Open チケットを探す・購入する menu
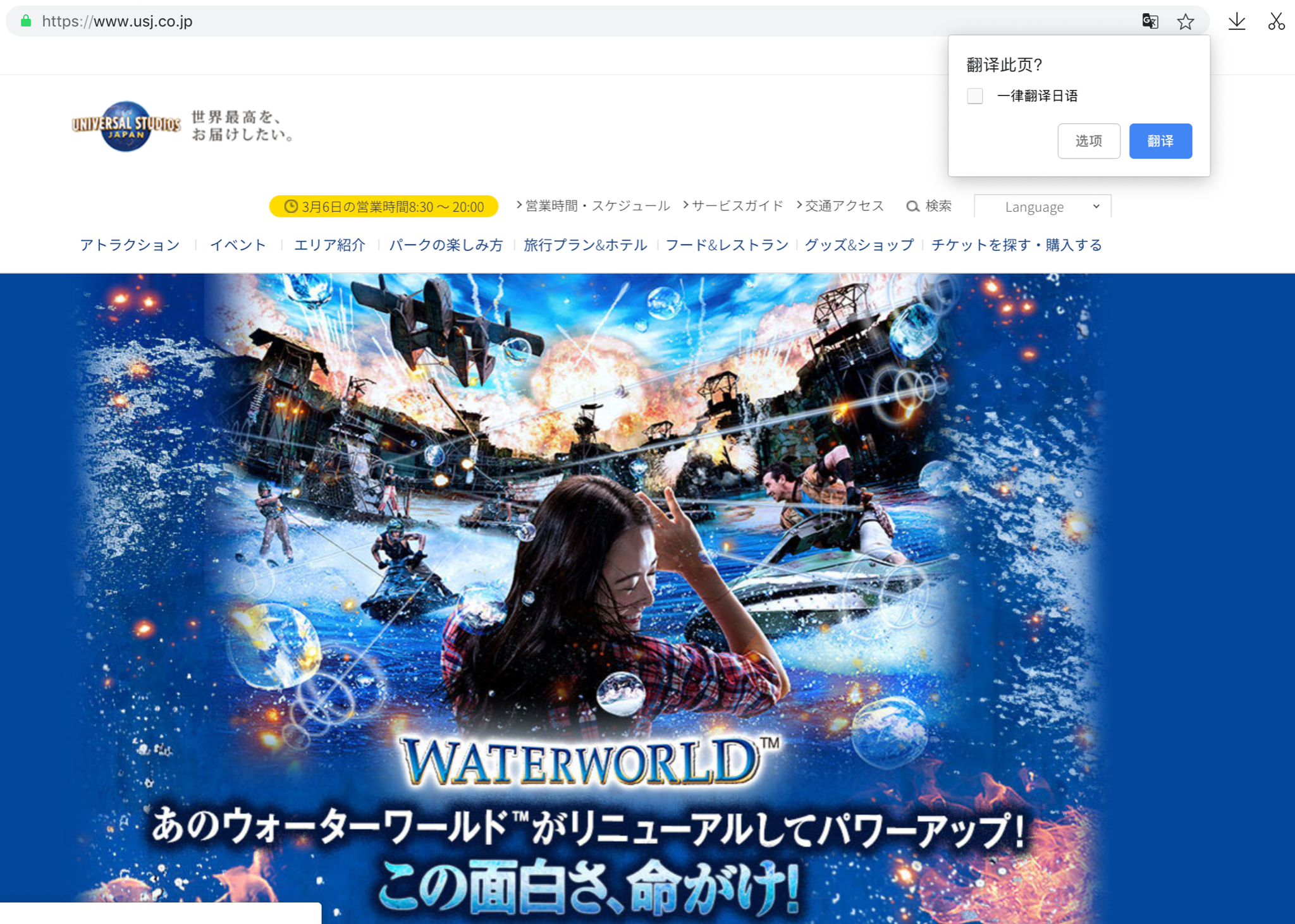This screenshot has width=1295, height=924. click(1017, 245)
